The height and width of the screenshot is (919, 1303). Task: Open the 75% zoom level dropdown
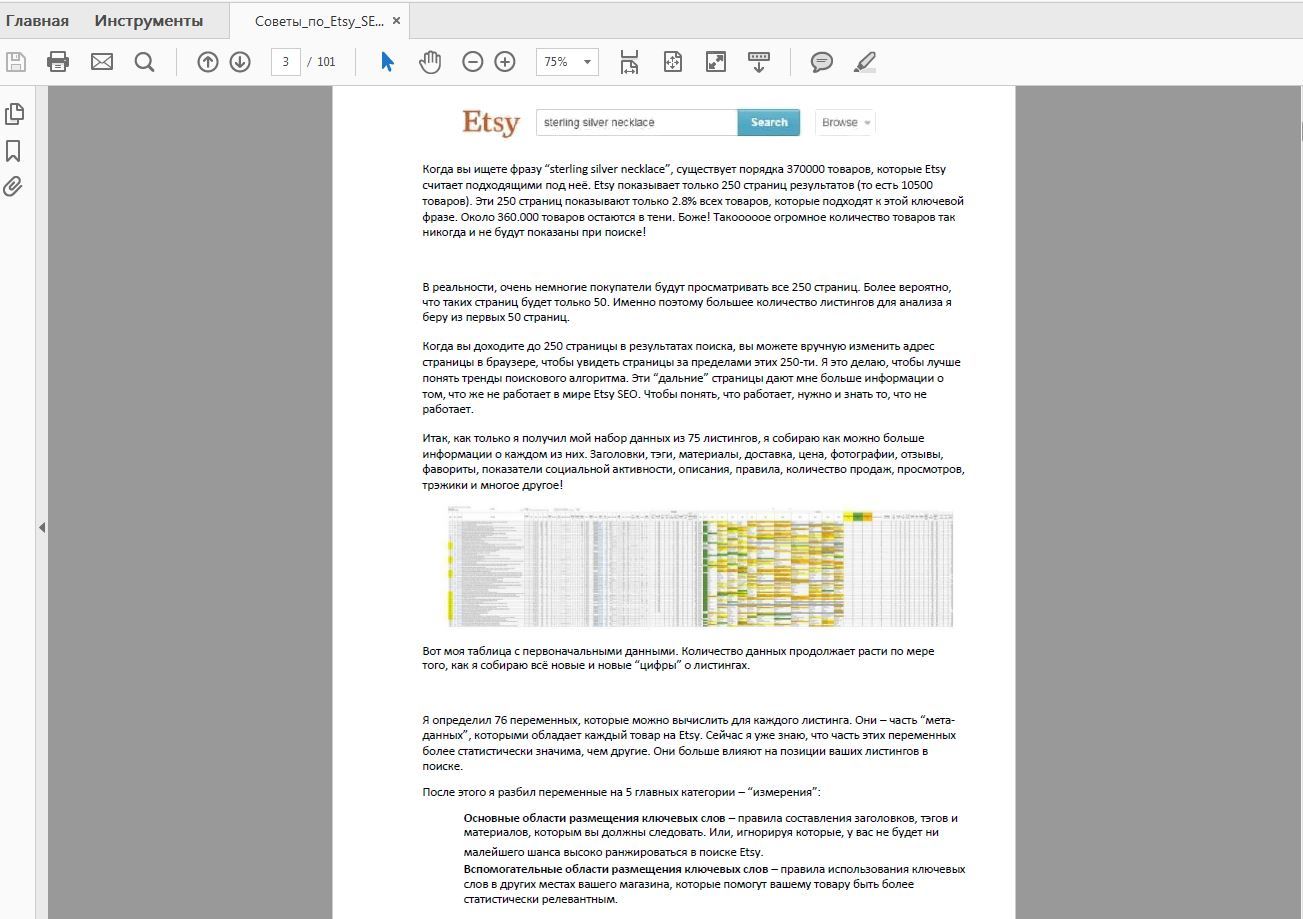click(x=567, y=62)
